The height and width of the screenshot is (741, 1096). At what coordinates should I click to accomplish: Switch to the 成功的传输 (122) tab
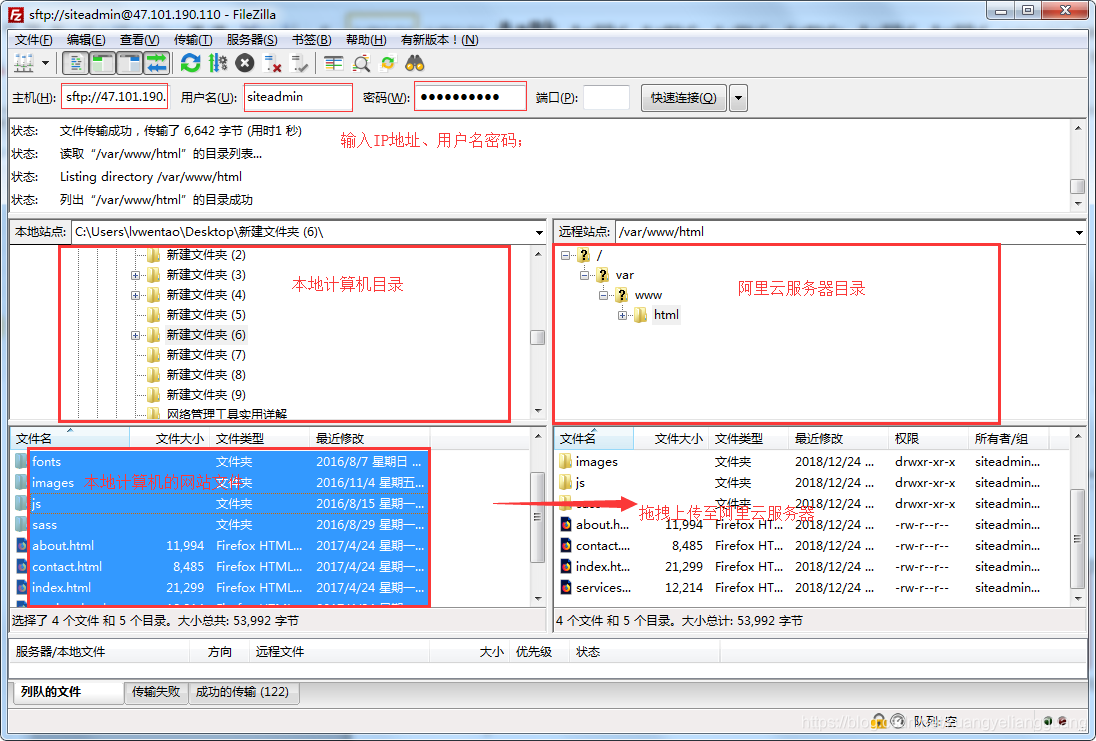click(x=243, y=692)
